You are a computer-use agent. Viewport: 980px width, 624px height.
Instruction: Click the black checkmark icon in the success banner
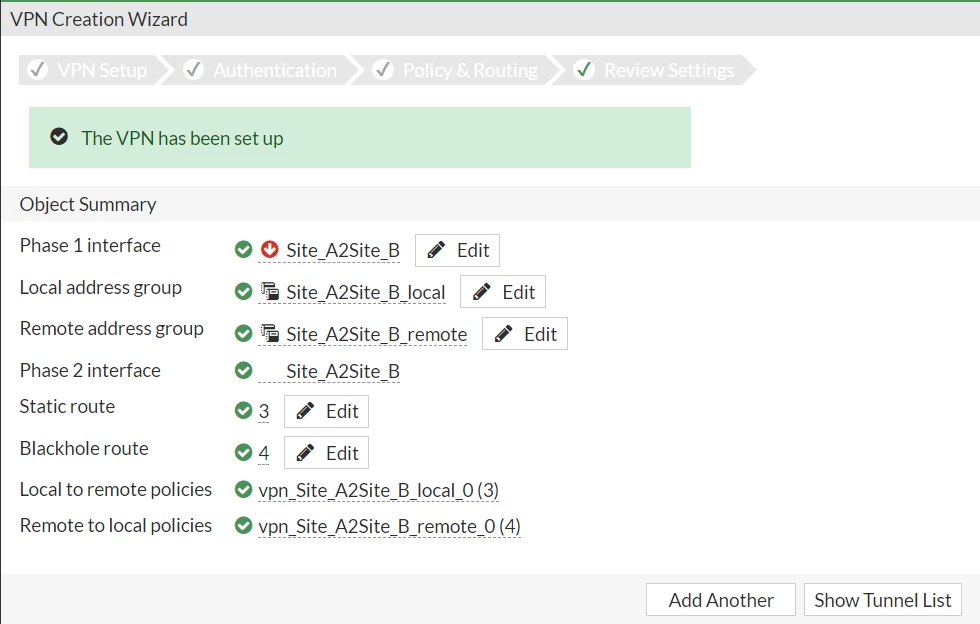tap(59, 136)
